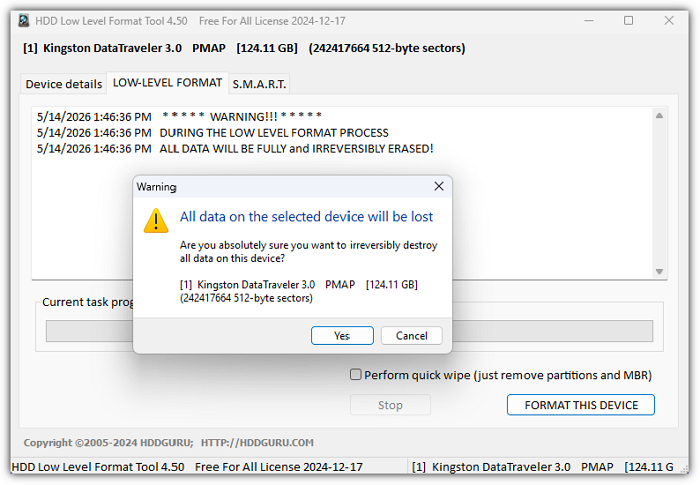Click the log scroll down arrow

coord(659,272)
